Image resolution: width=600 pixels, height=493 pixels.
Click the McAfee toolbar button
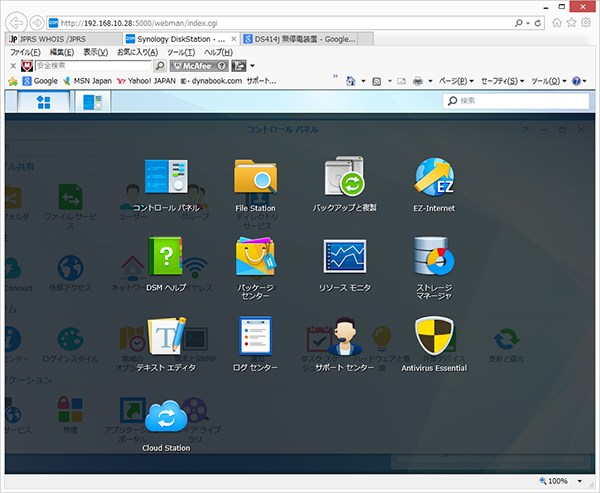pos(199,66)
